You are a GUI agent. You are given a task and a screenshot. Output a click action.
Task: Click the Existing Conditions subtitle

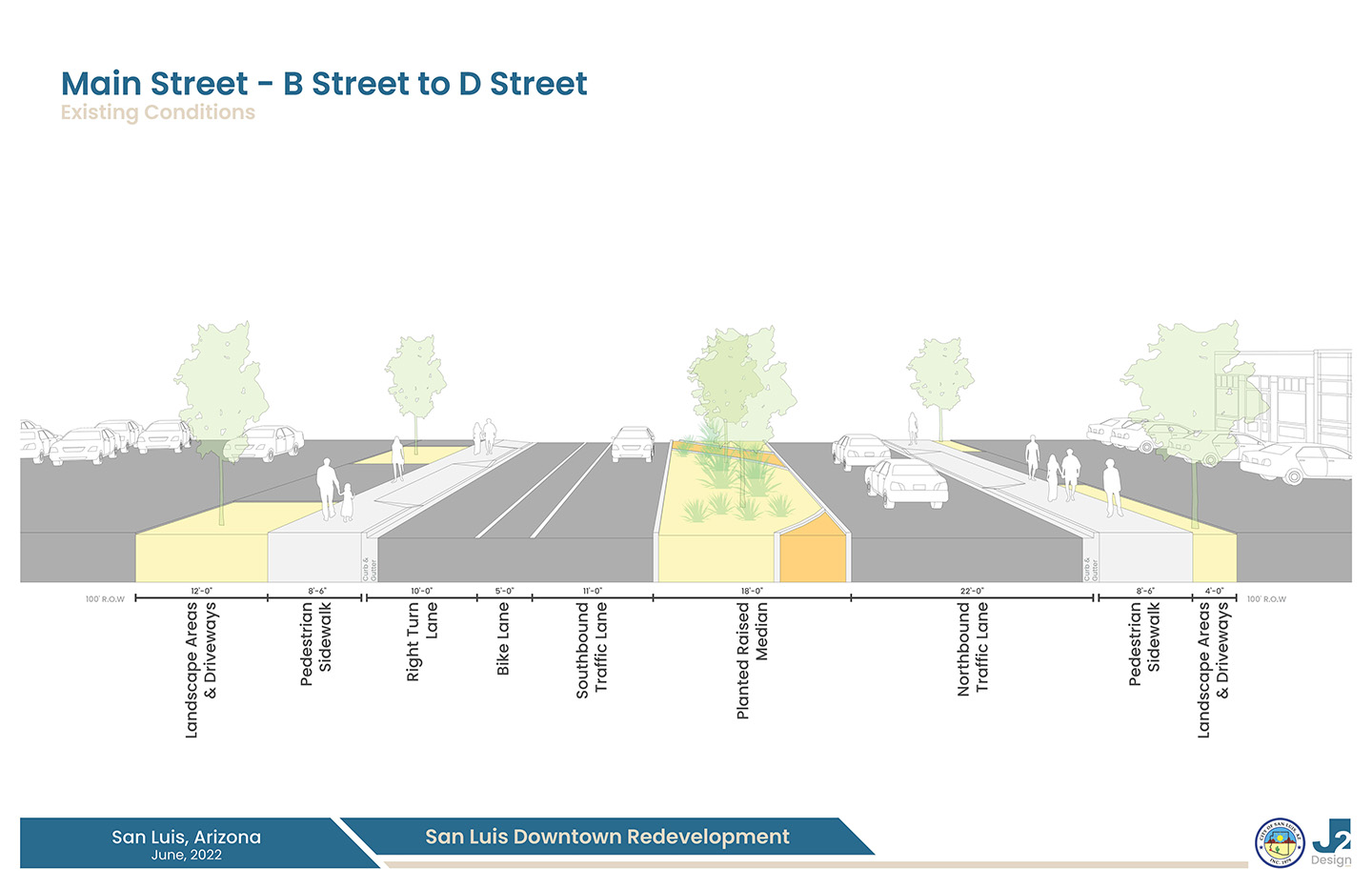(x=158, y=112)
